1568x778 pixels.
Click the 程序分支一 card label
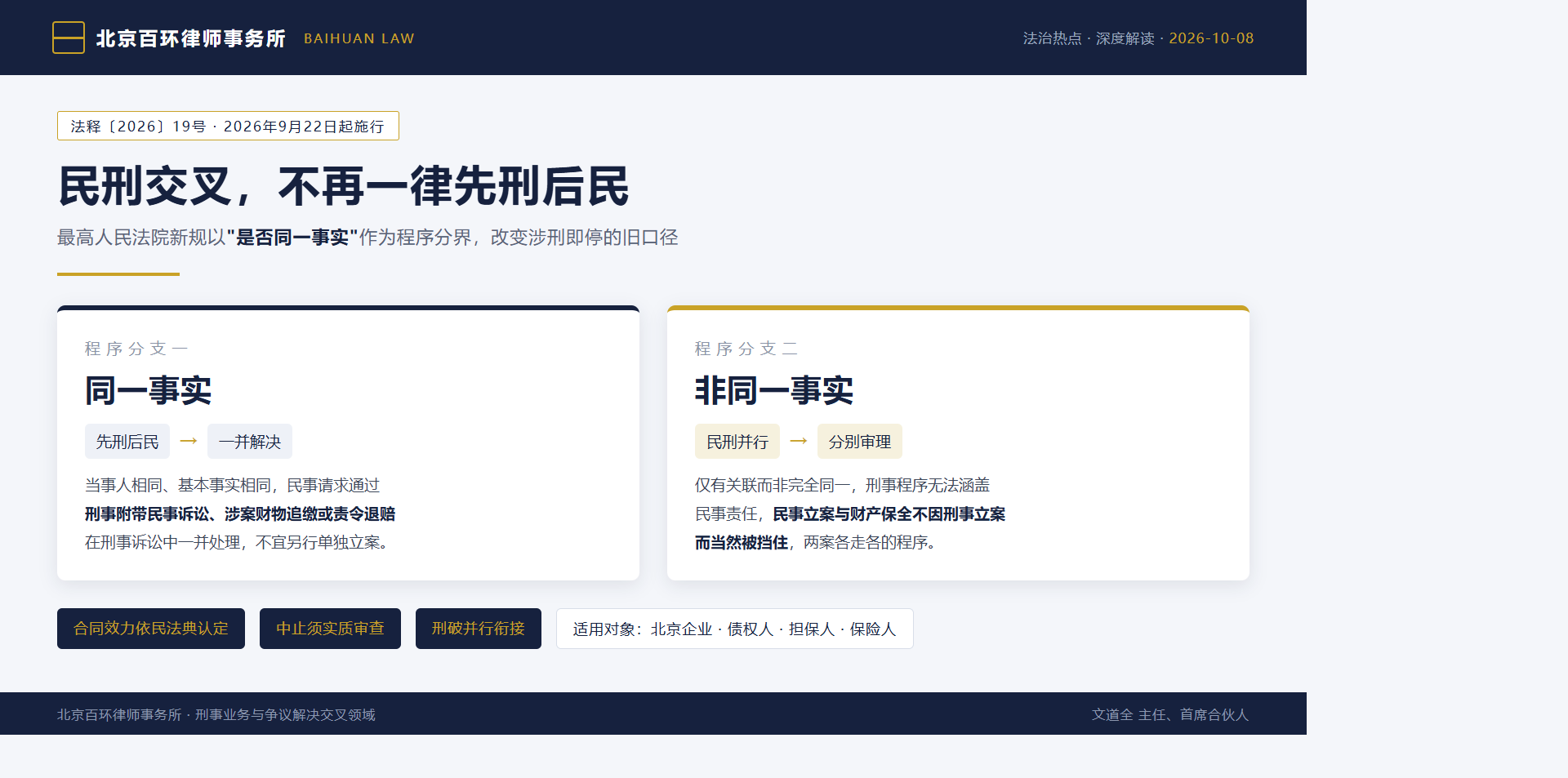137,349
